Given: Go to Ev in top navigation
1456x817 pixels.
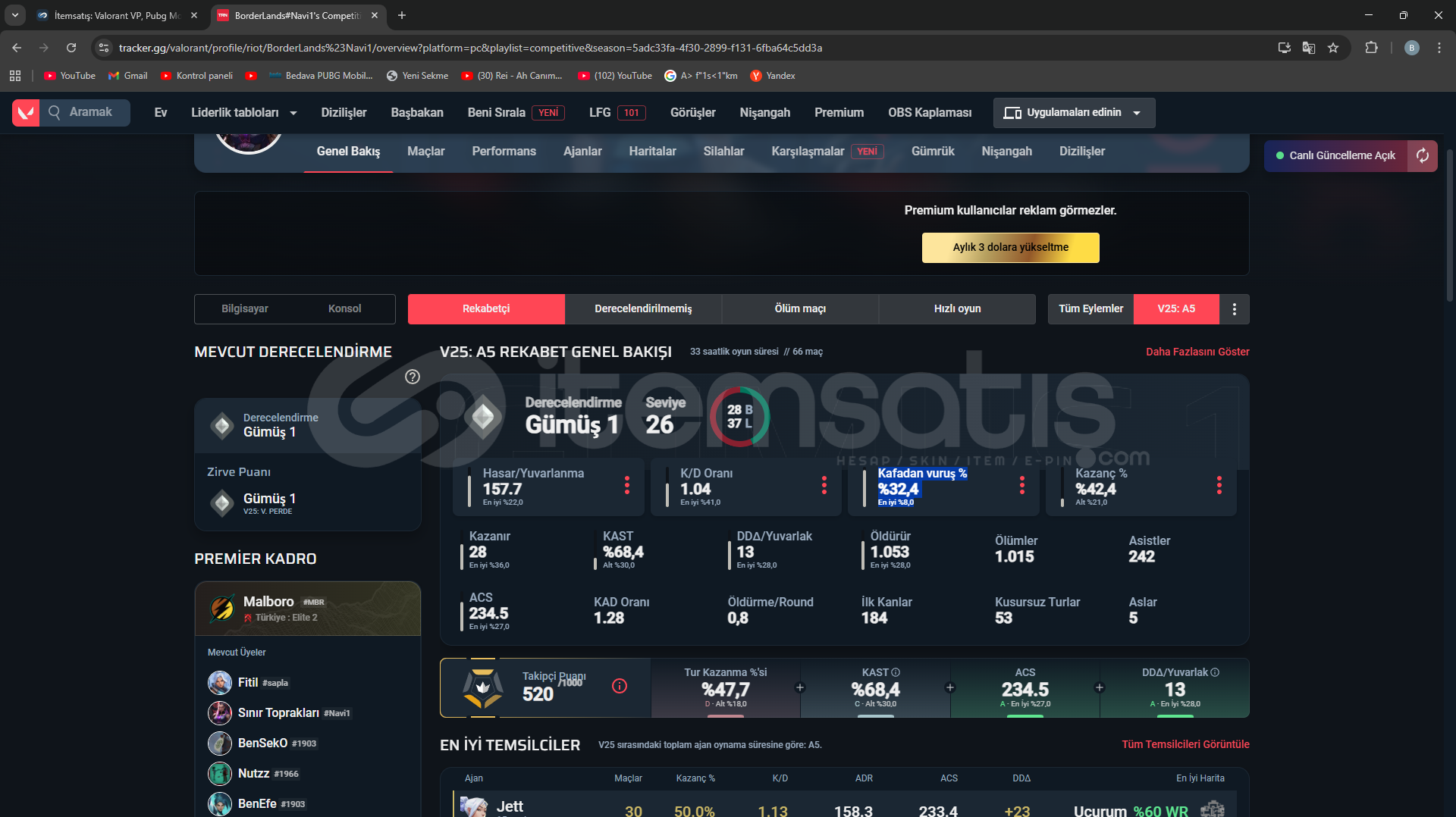Looking at the screenshot, I should coord(161,113).
